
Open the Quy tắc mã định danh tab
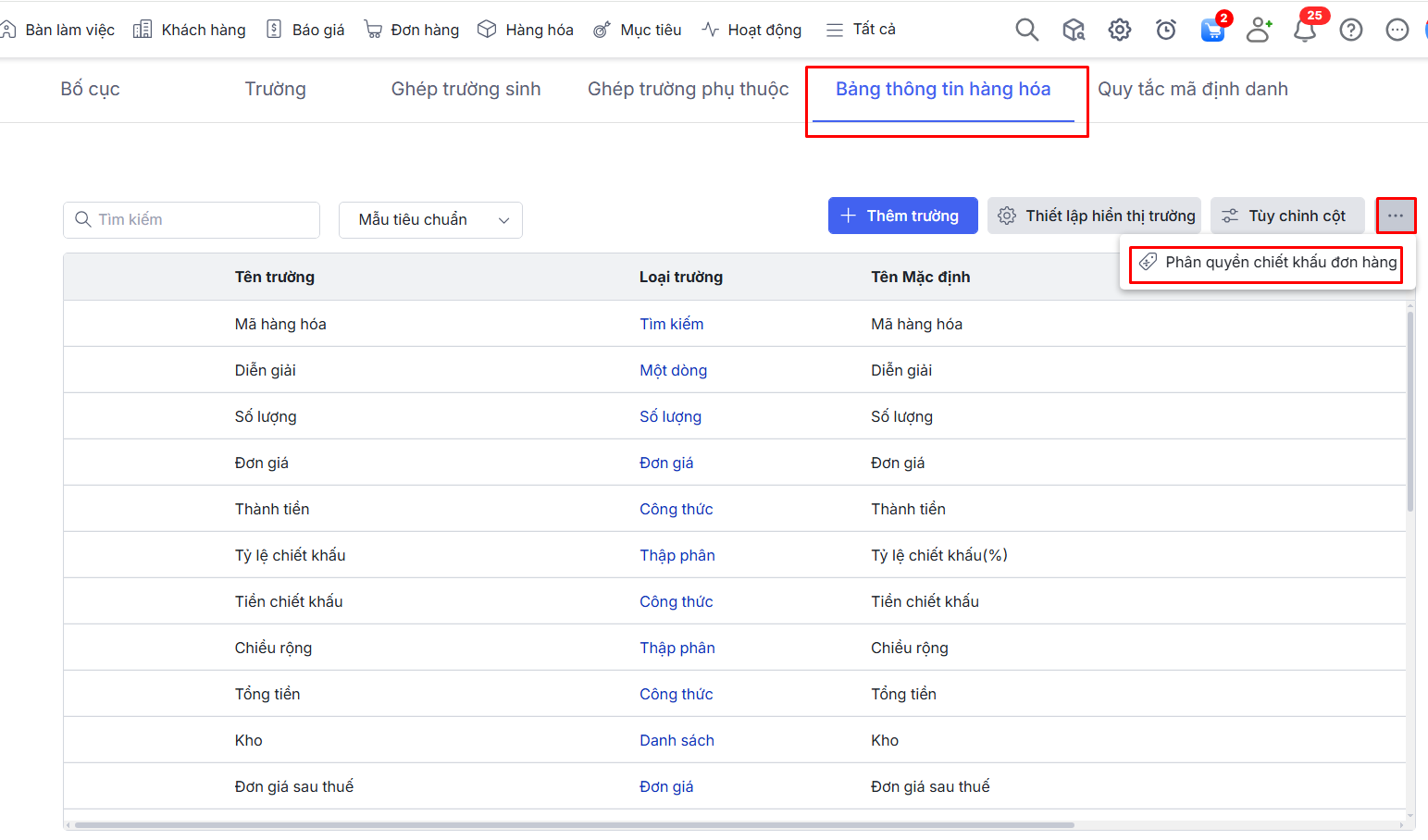1192,89
